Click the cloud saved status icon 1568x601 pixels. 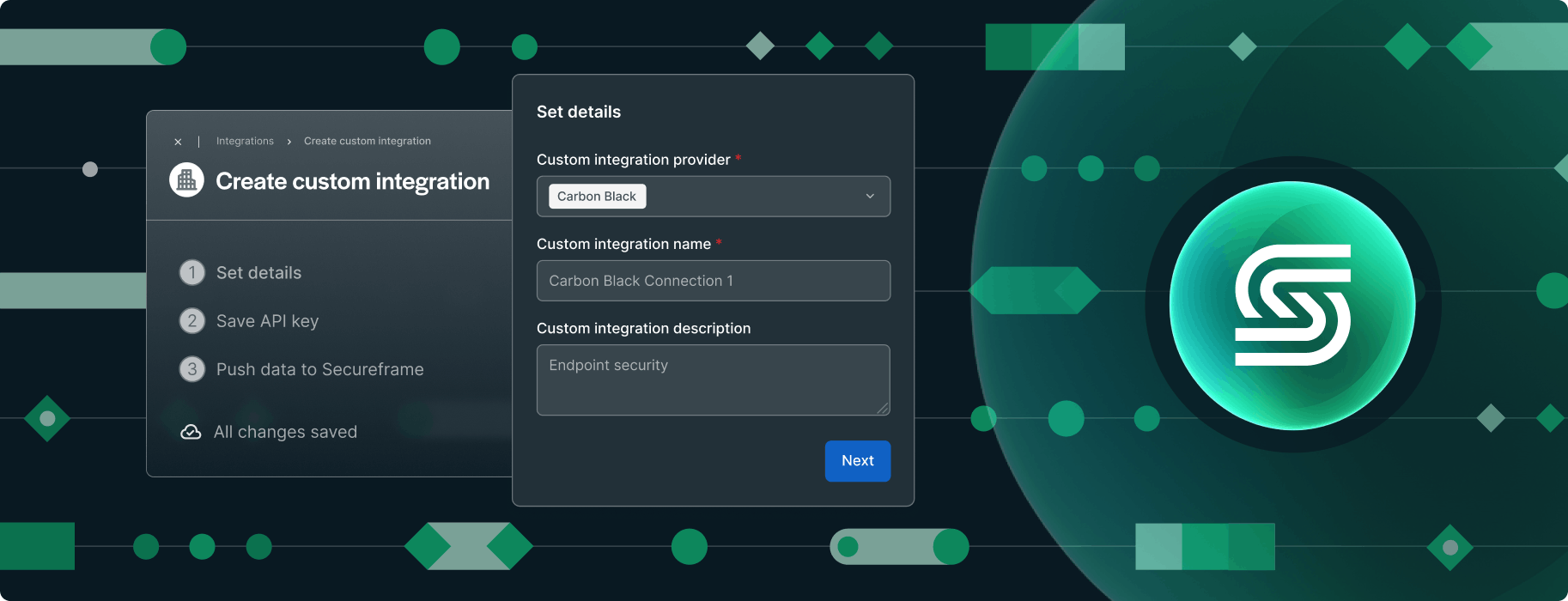[x=191, y=432]
